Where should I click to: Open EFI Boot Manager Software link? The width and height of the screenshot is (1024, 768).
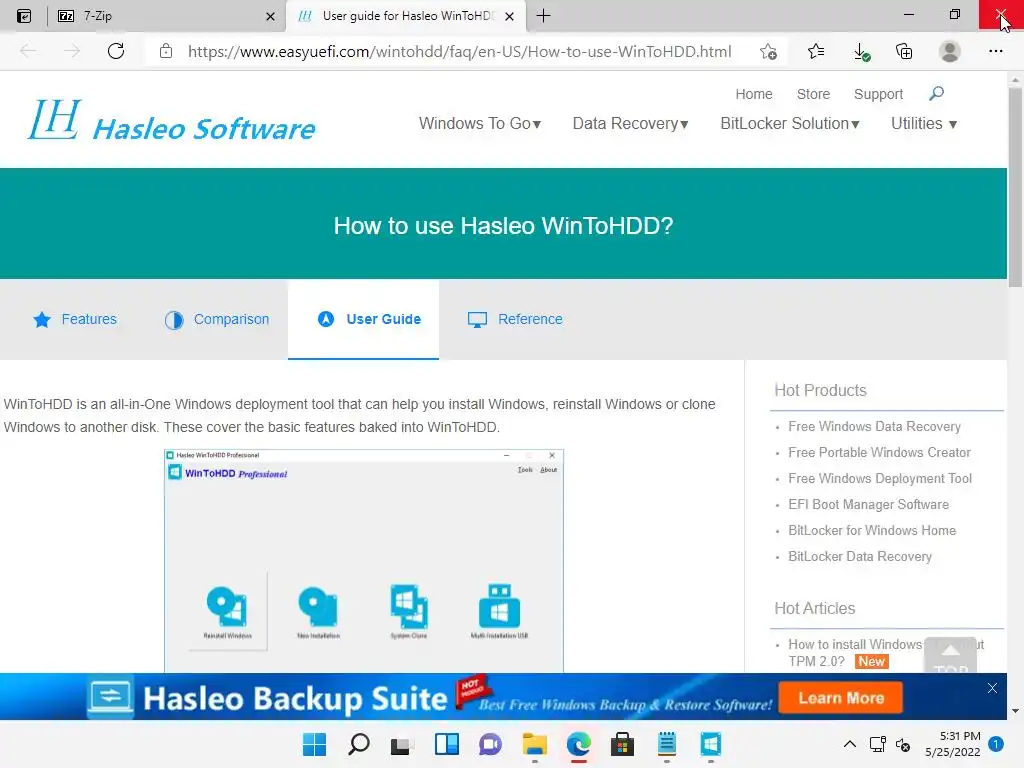pyautogui.click(x=868, y=505)
